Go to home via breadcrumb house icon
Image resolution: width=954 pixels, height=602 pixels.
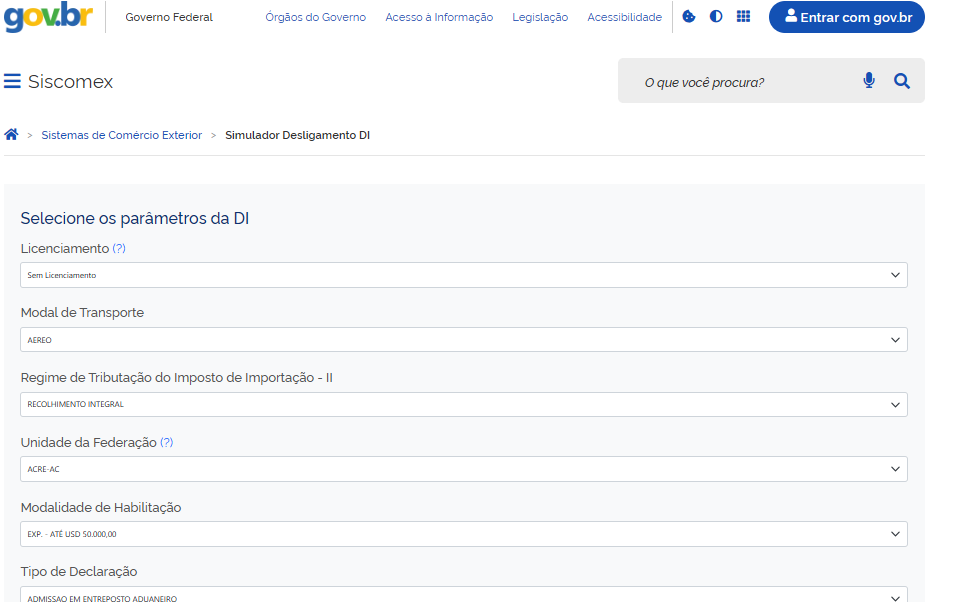pyautogui.click(x=12, y=135)
